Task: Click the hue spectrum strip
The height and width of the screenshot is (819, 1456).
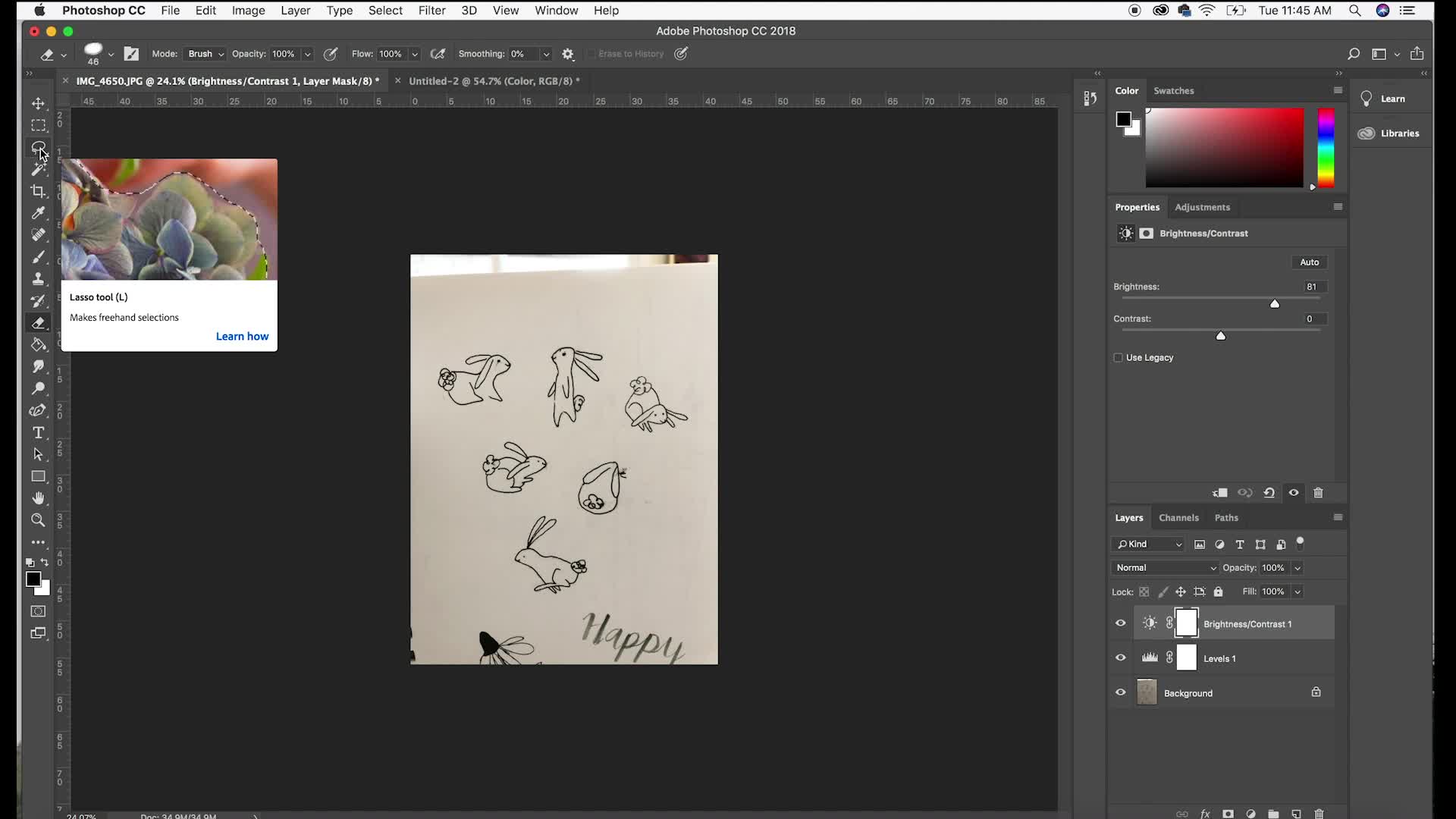Action: pyautogui.click(x=1326, y=147)
